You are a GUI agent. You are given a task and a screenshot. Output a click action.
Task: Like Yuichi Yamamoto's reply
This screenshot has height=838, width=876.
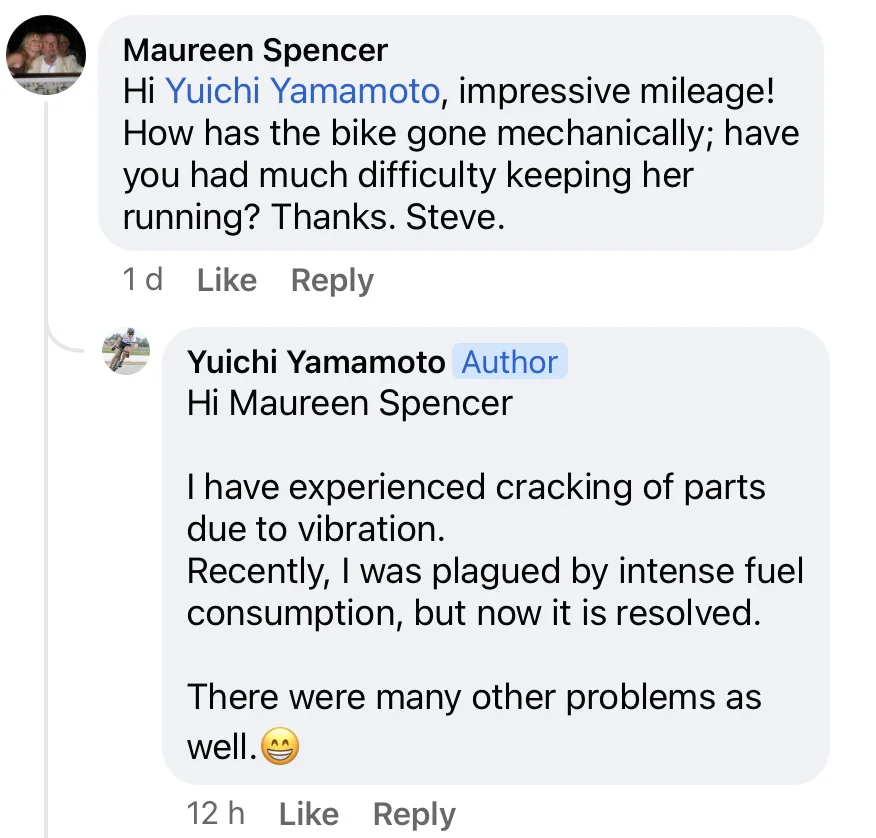coord(309,814)
